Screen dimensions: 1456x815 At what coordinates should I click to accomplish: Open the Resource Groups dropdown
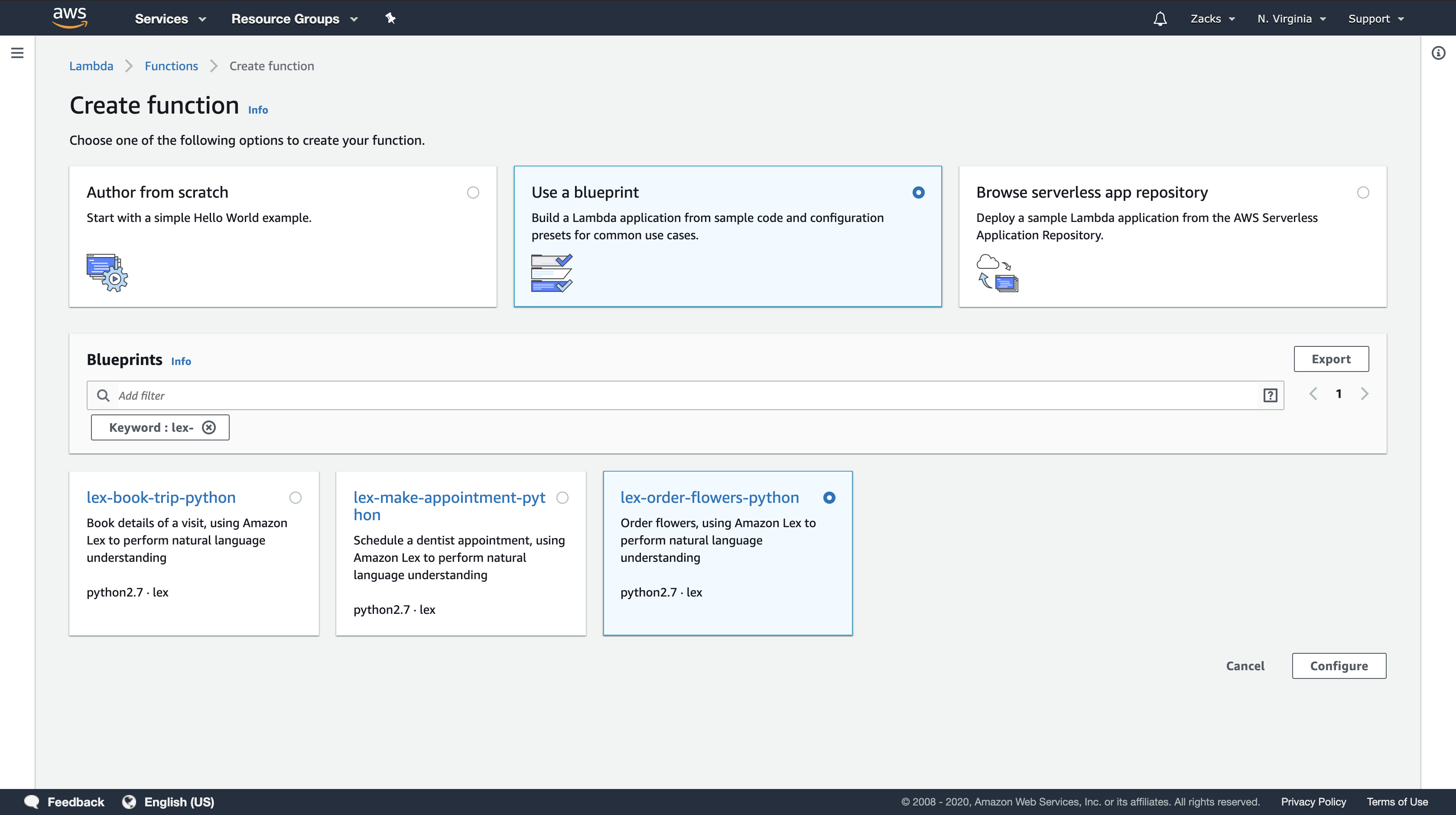(x=294, y=19)
